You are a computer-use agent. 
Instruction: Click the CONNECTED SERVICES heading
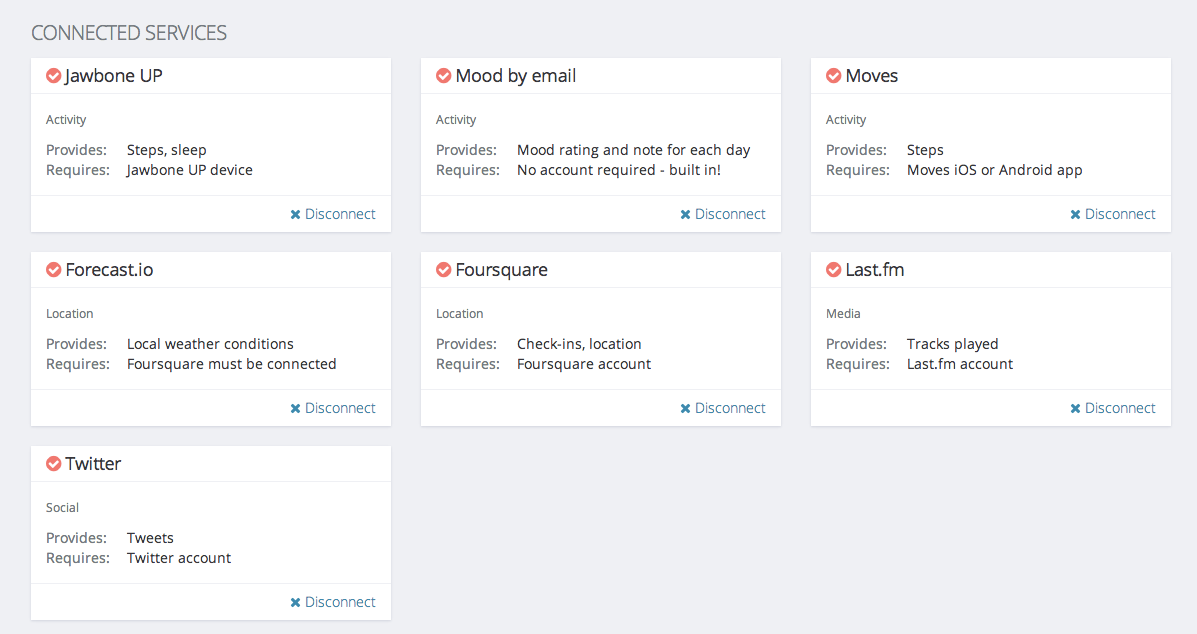click(x=129, y=33)
